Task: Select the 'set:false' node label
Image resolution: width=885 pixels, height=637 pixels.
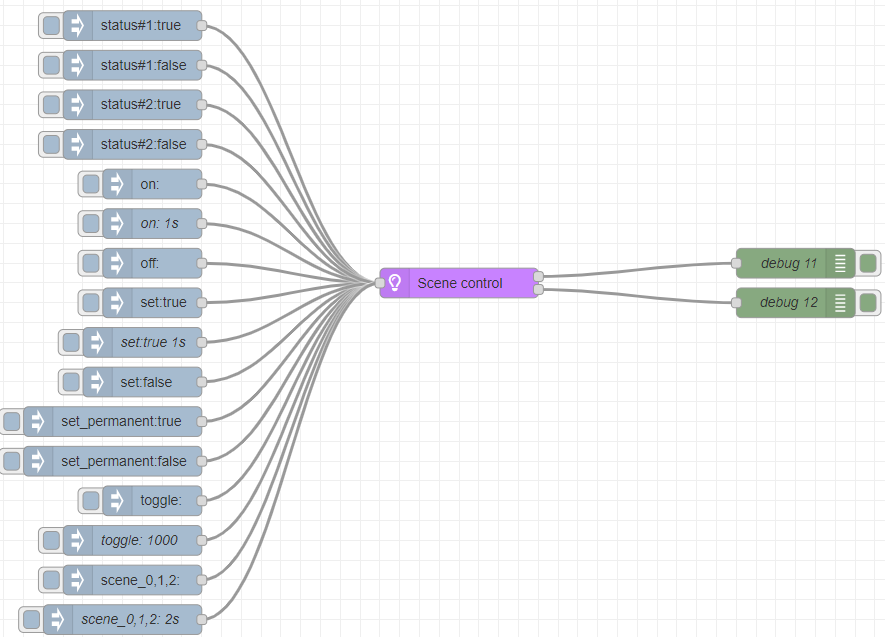Action: [146, 382]
